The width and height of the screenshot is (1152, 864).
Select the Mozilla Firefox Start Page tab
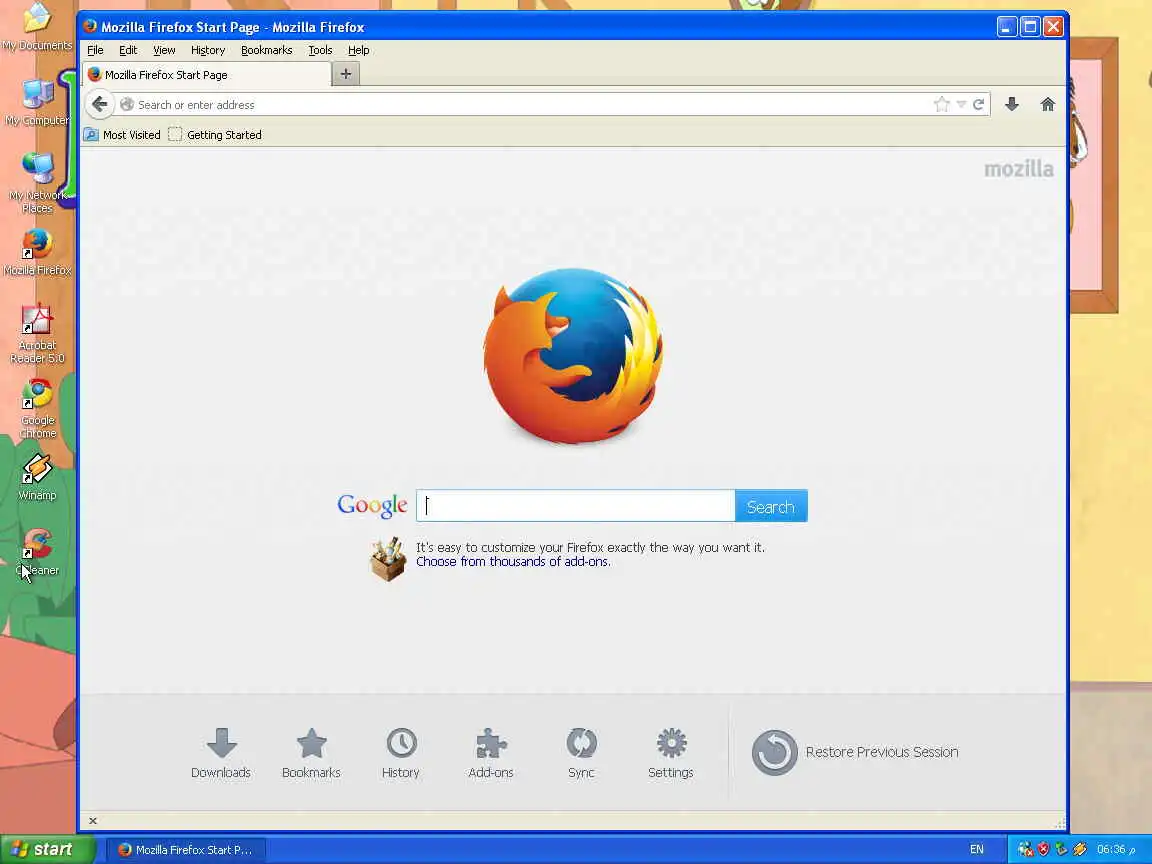coord(207,74)
